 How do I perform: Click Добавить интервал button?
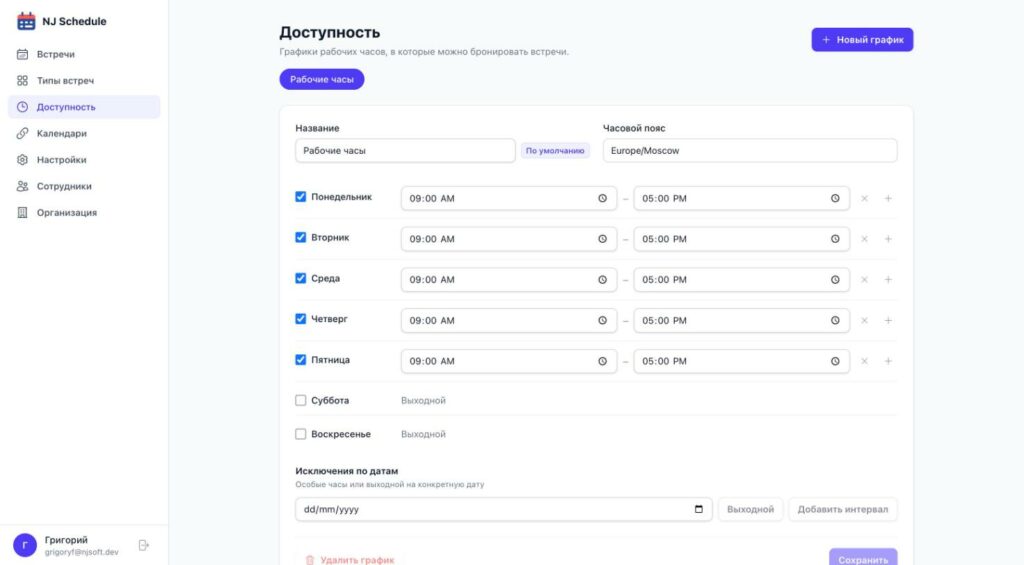pyautogui.click(x=842, y=509)
